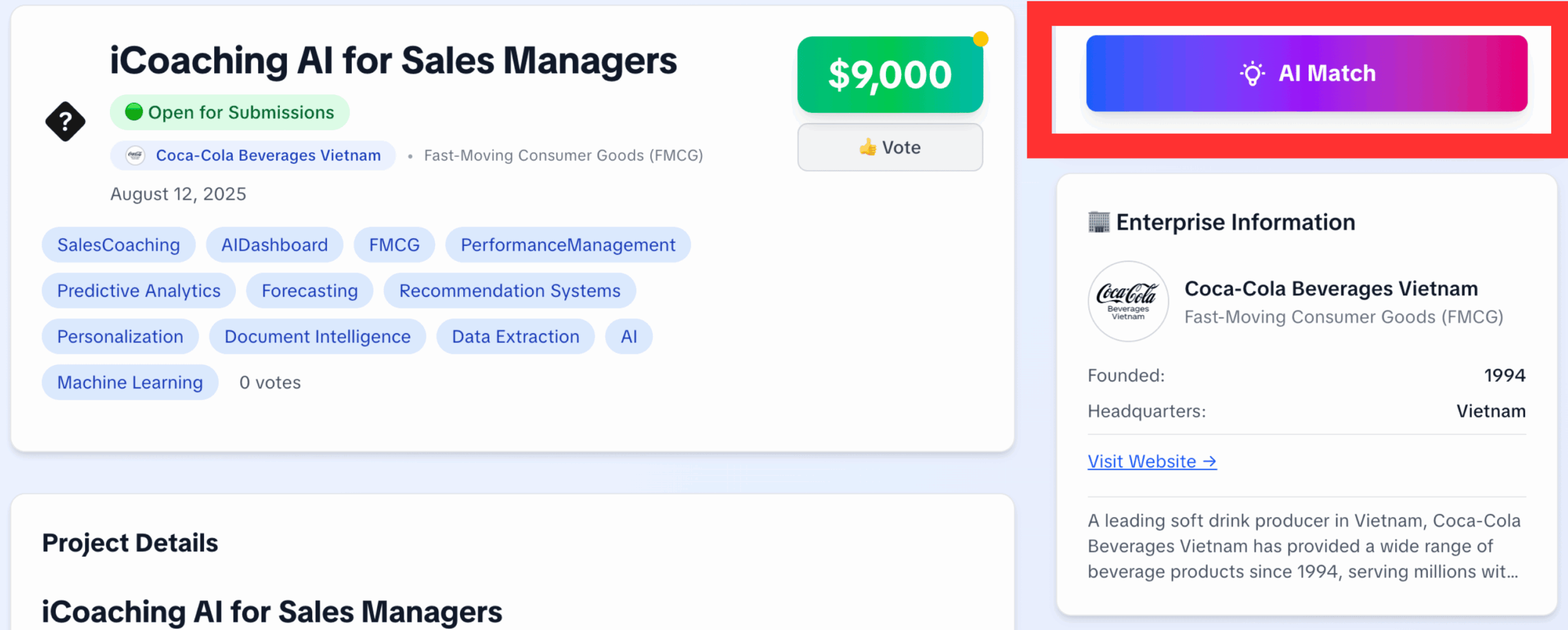1568x630 pixels.
Task: Click the Open for Submissions status badge
Action: [230, 112]
